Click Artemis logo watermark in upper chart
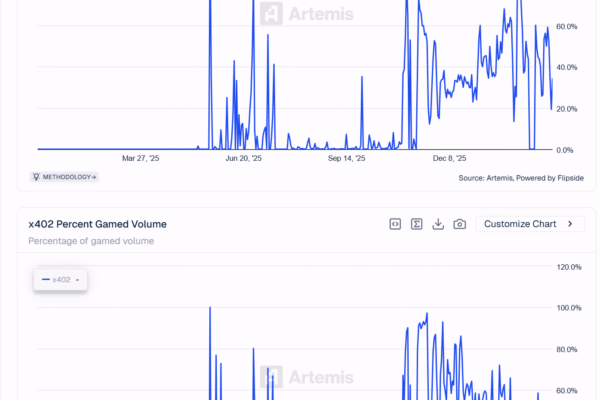The width and height of the screenshot is (600, 400). (x=300, y=14)
